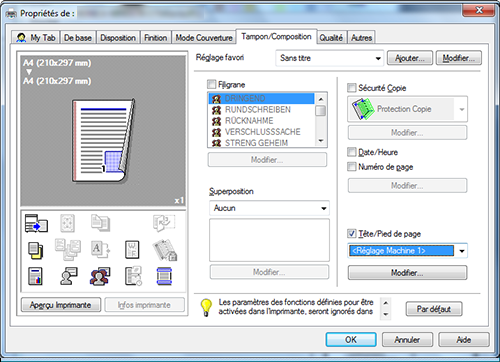Click the Annuler button

point(407,339)
